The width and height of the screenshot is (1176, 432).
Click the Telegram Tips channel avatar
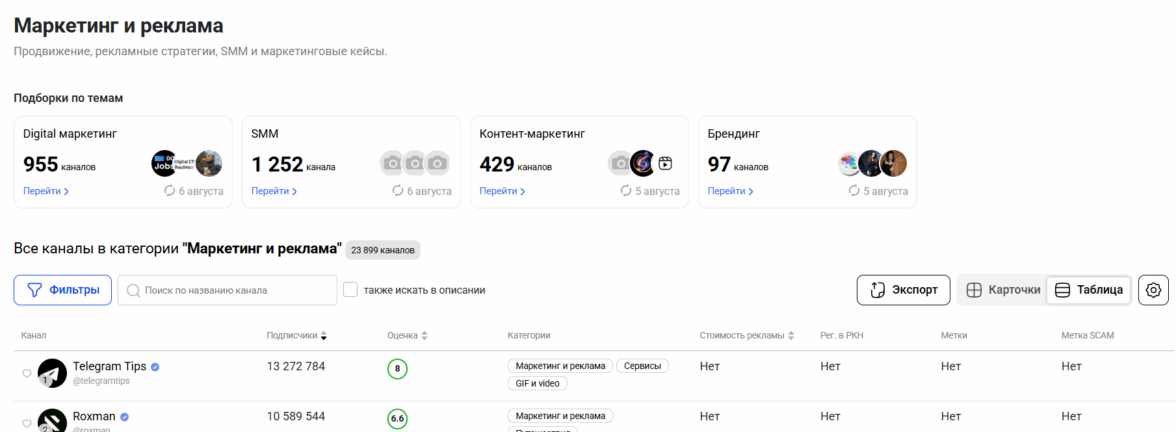[52, 374]
